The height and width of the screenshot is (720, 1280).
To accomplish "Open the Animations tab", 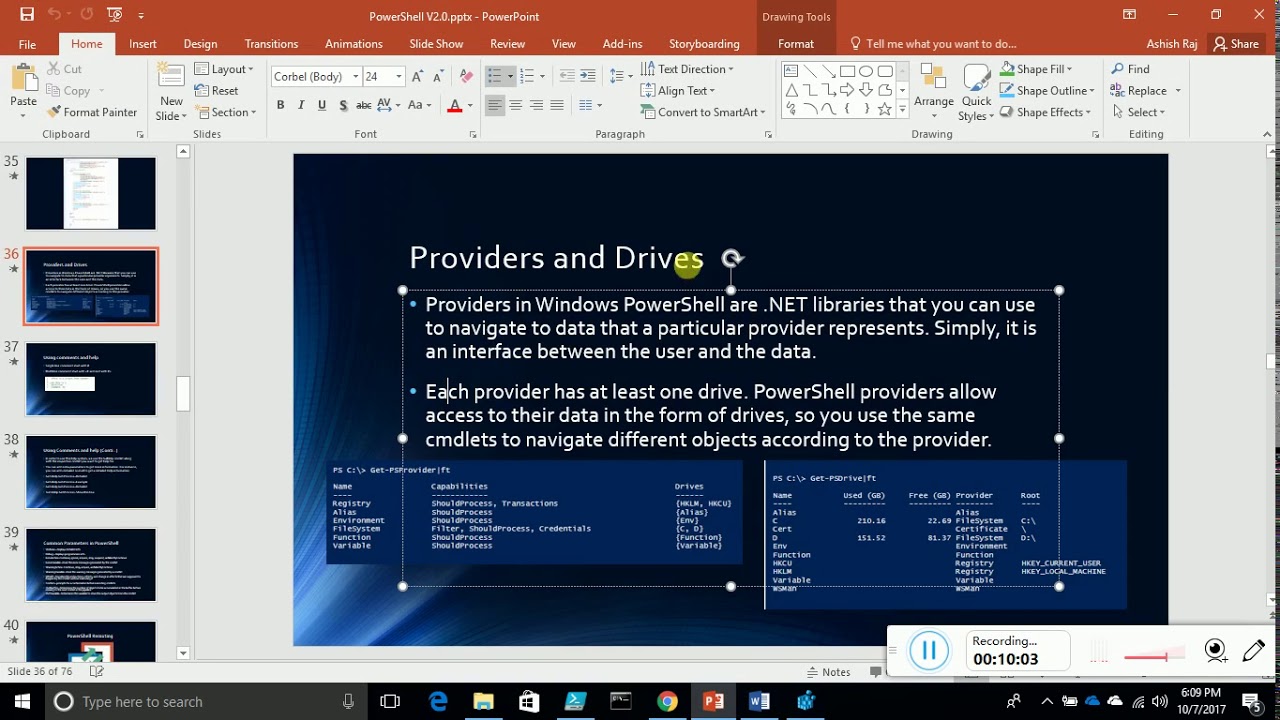I will coord(354,44).
